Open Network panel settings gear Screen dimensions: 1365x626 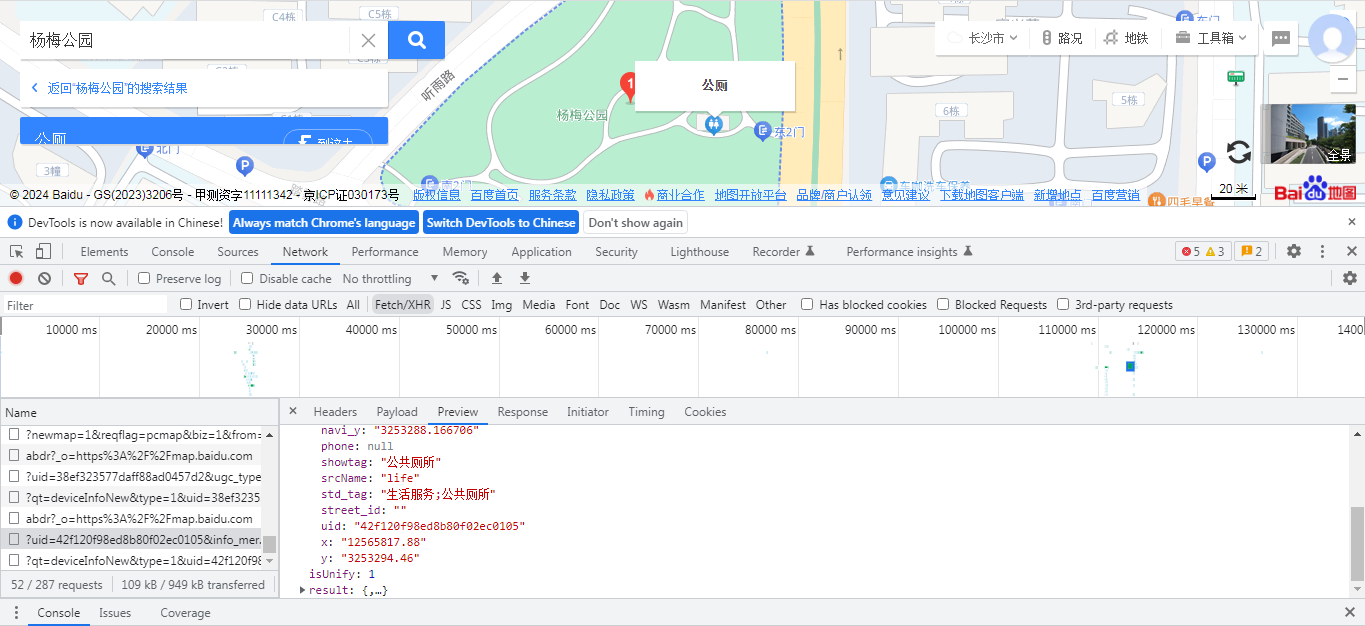[1350, 278]
